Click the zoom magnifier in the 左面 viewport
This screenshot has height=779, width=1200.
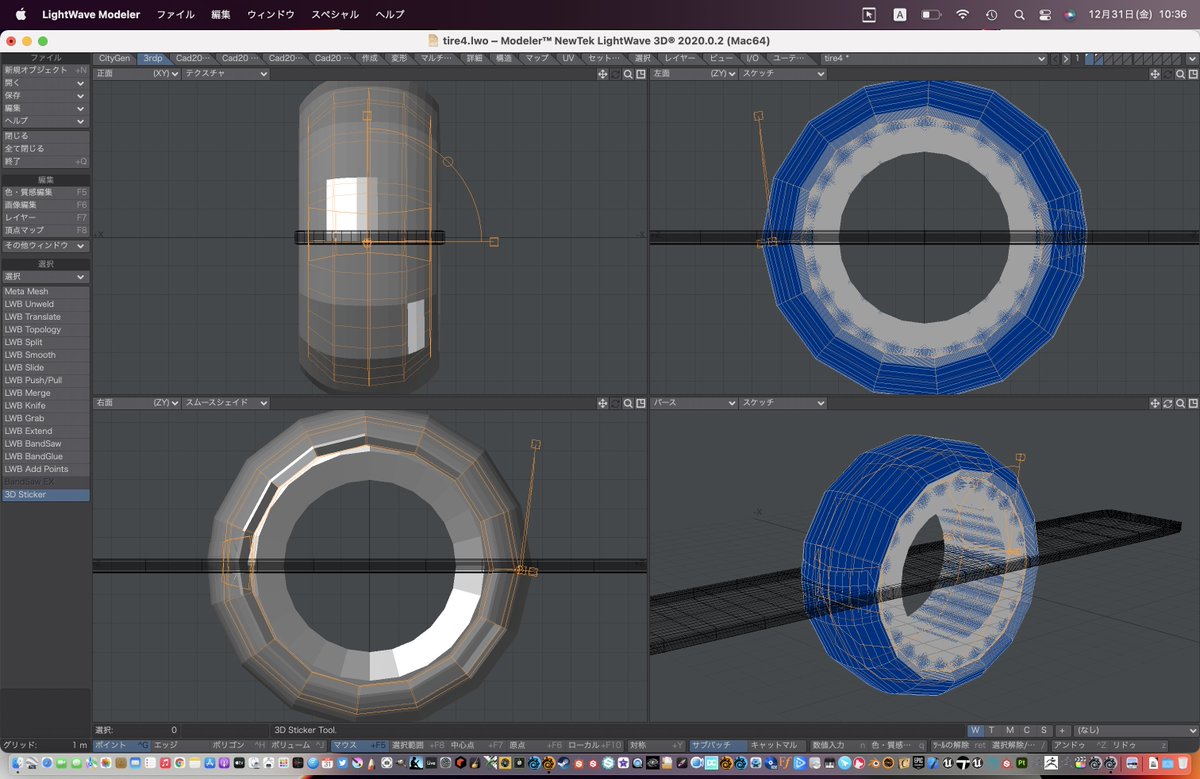(x=1180, y=74)
